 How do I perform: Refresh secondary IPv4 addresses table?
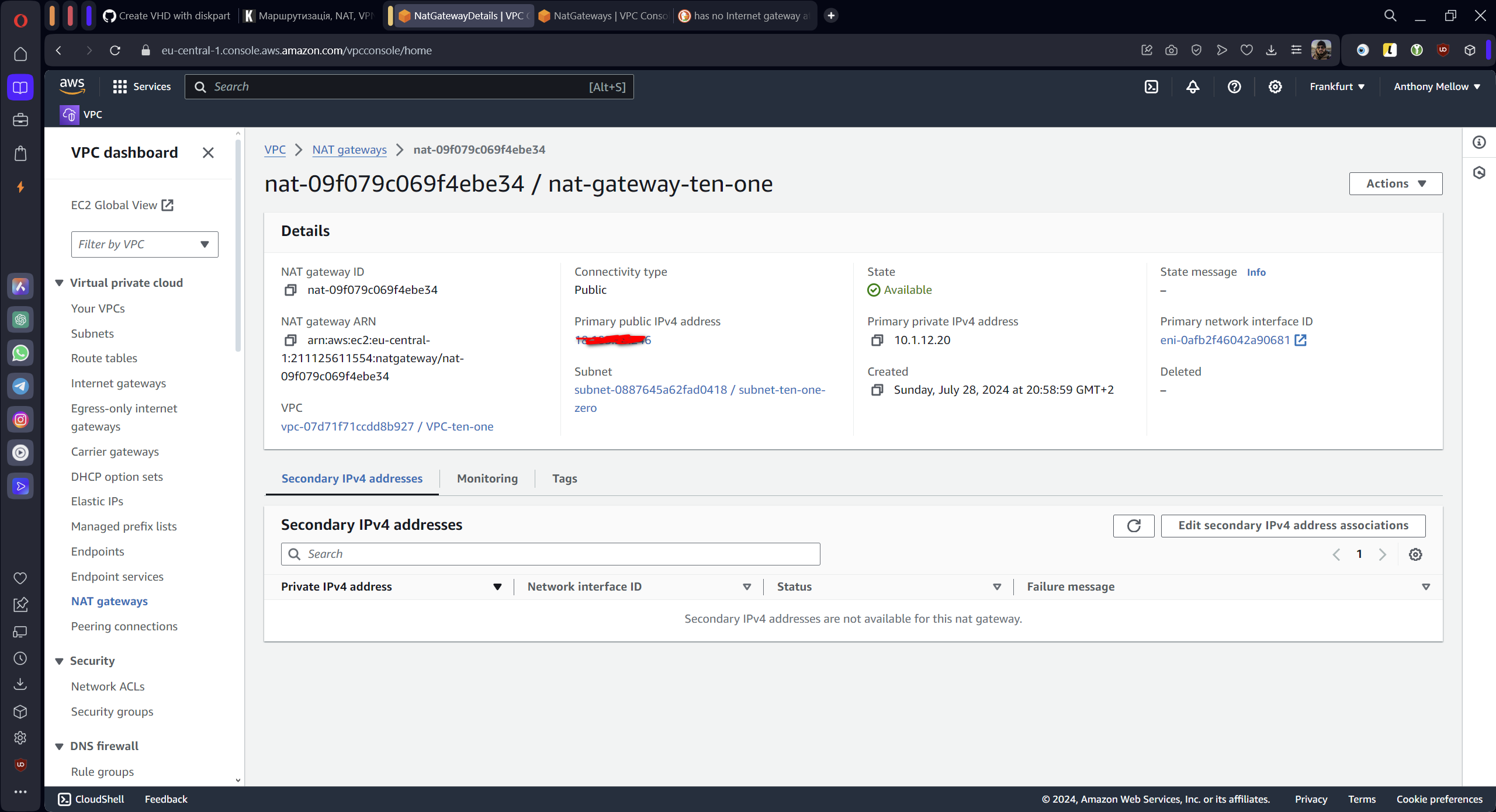[1134, 526]
